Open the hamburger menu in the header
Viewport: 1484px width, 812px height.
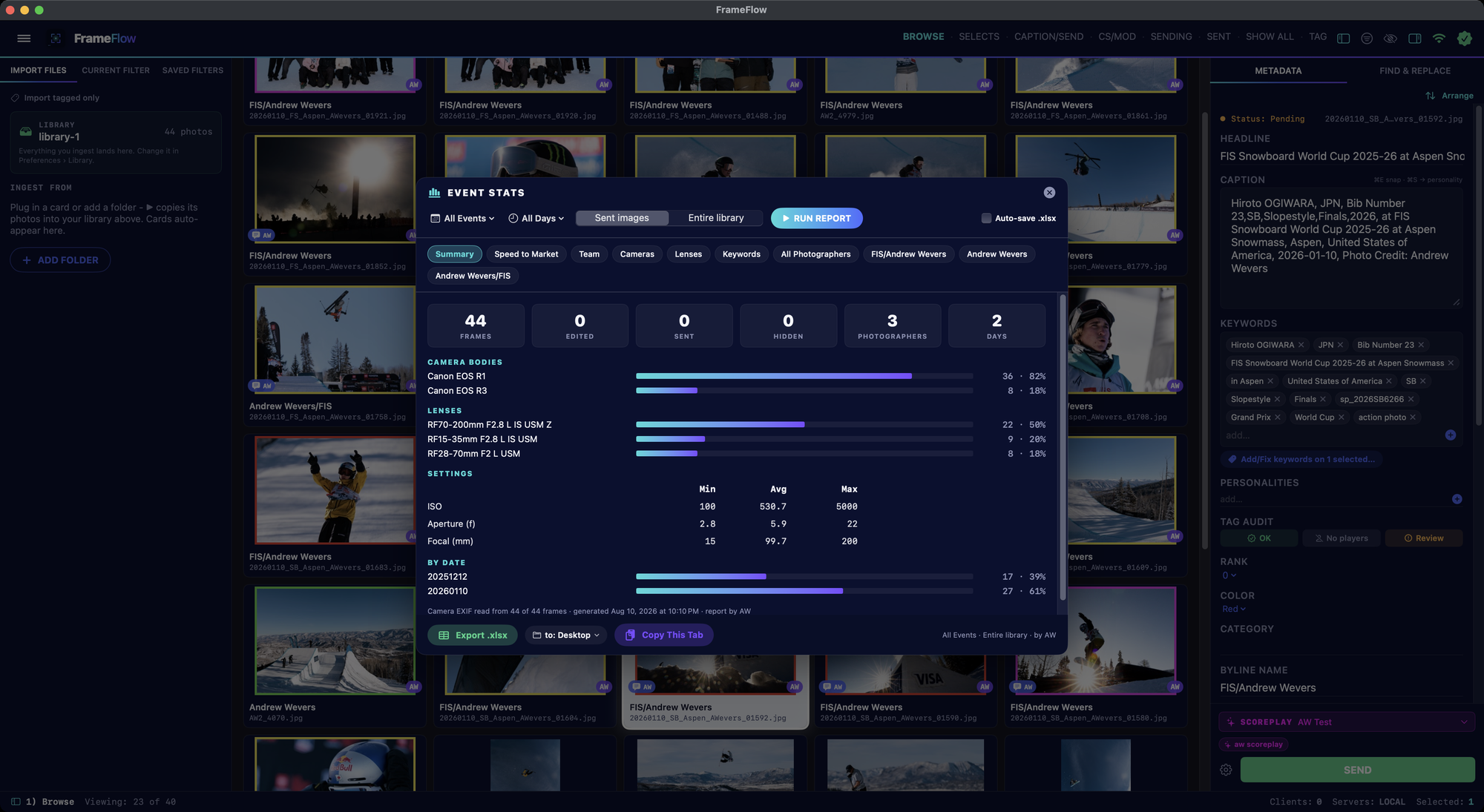pos(24,39)
